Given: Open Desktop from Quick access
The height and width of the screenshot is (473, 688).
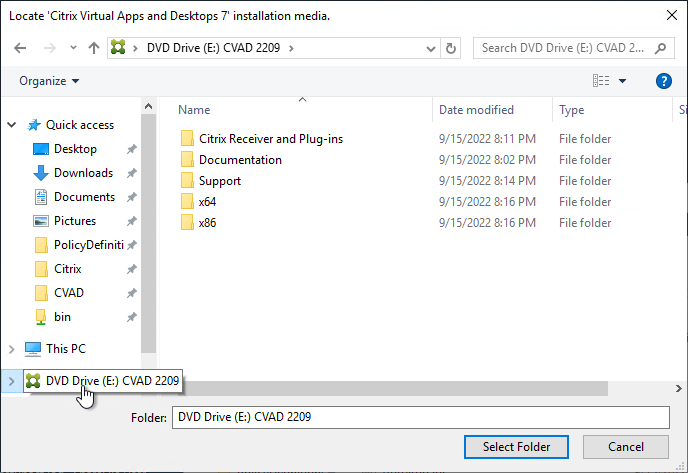Looking at the screenshot, I should 75,149.
